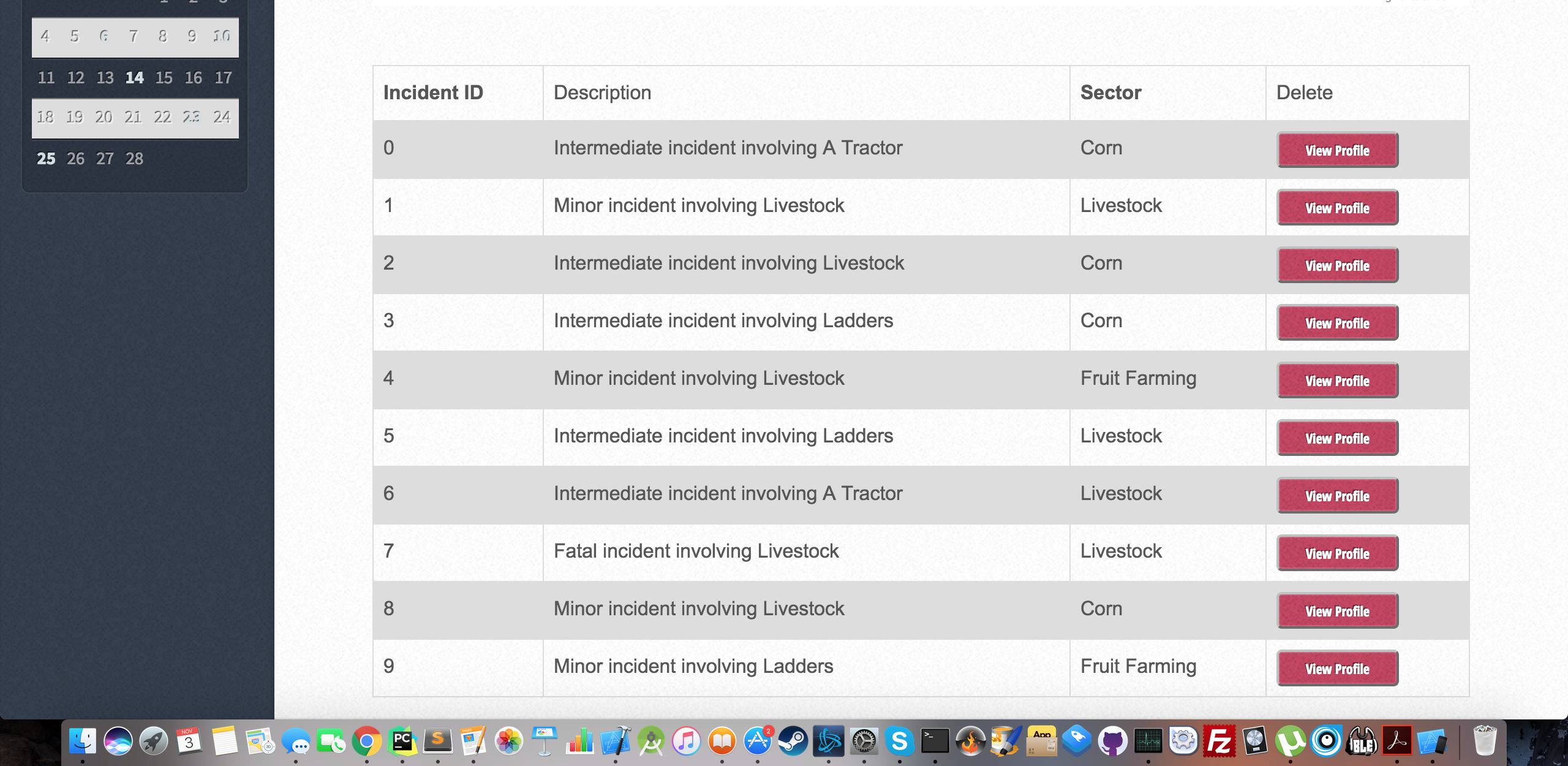
Task: View Profile for incident 0
Action: pos(1337,150)
